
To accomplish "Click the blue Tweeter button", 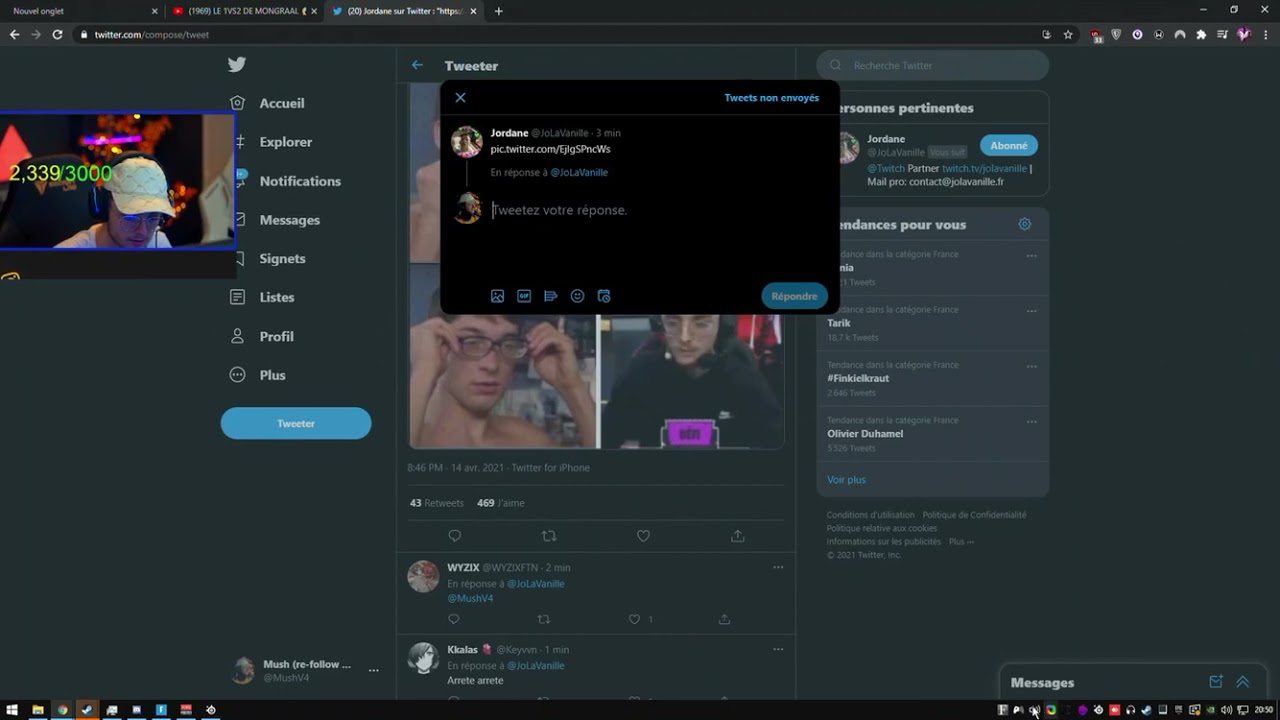I will (x=296, y=423).
